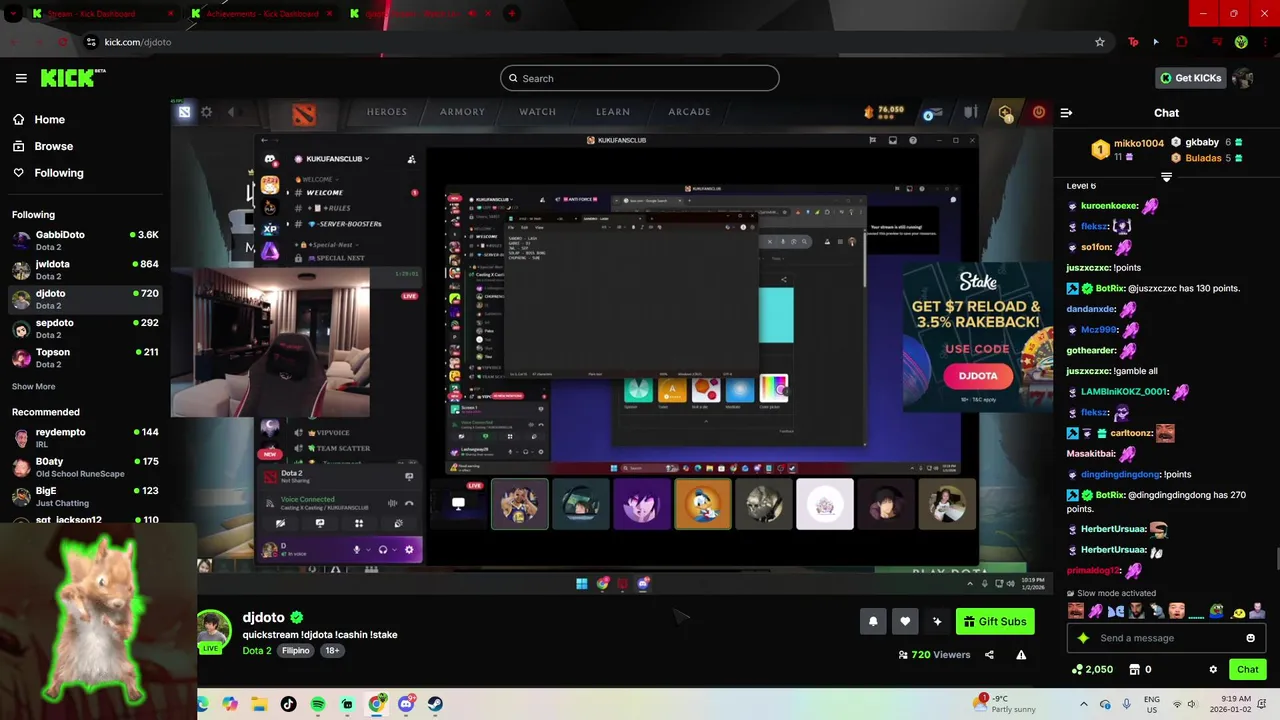Image resolution: width=1280 pixels, height=720 pixels.
Task: Open Discord user settings gear
Action: 408,549
